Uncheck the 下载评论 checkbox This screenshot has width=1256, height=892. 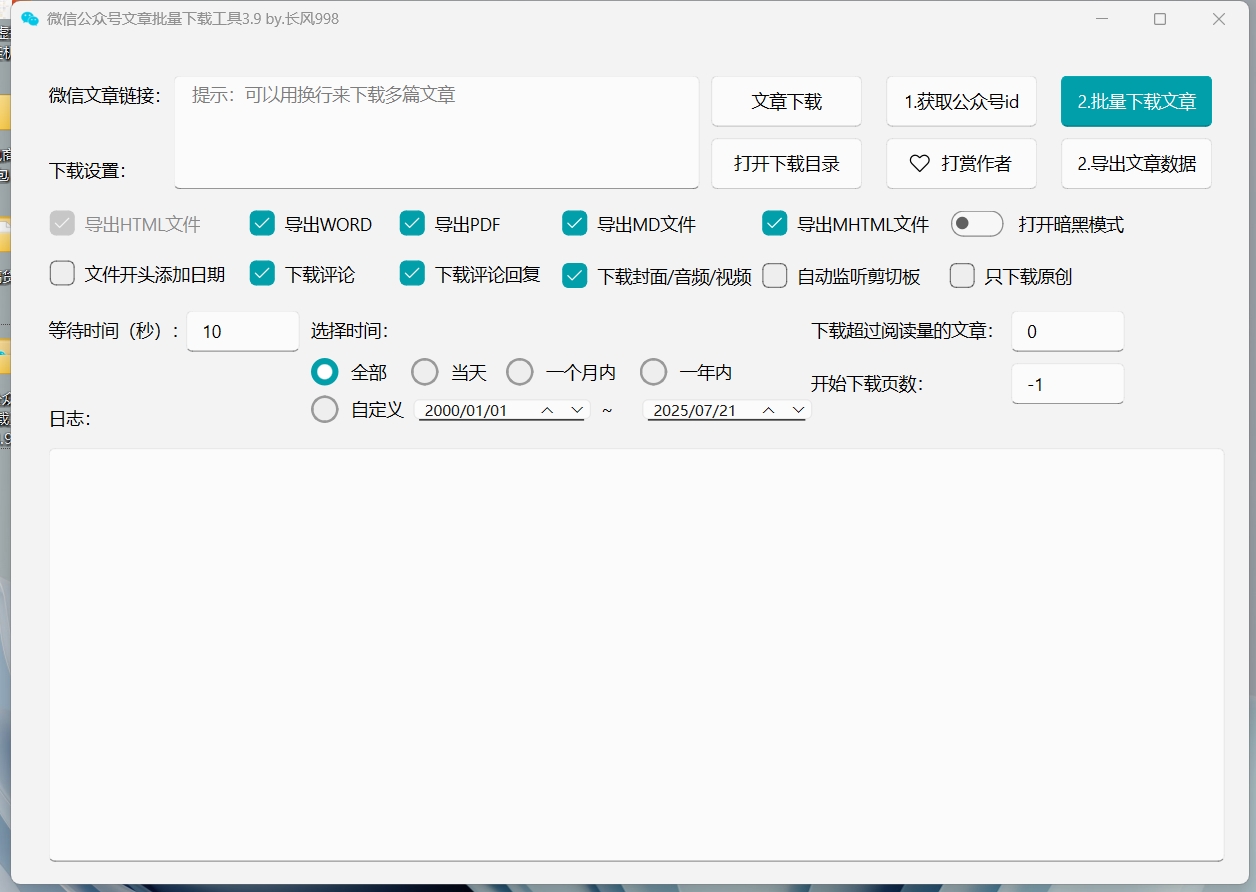pos(262,274)
